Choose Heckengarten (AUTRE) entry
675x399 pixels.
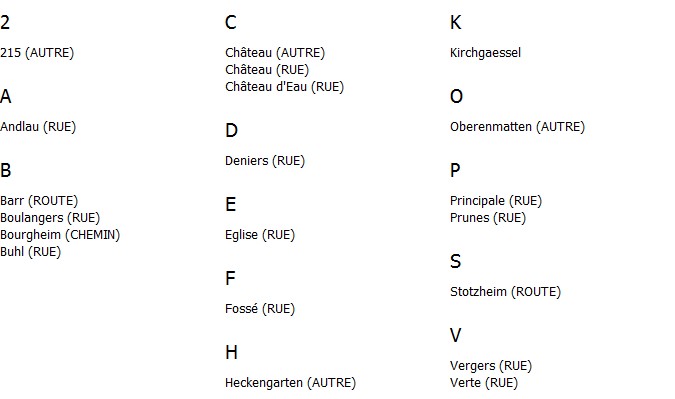291,383
